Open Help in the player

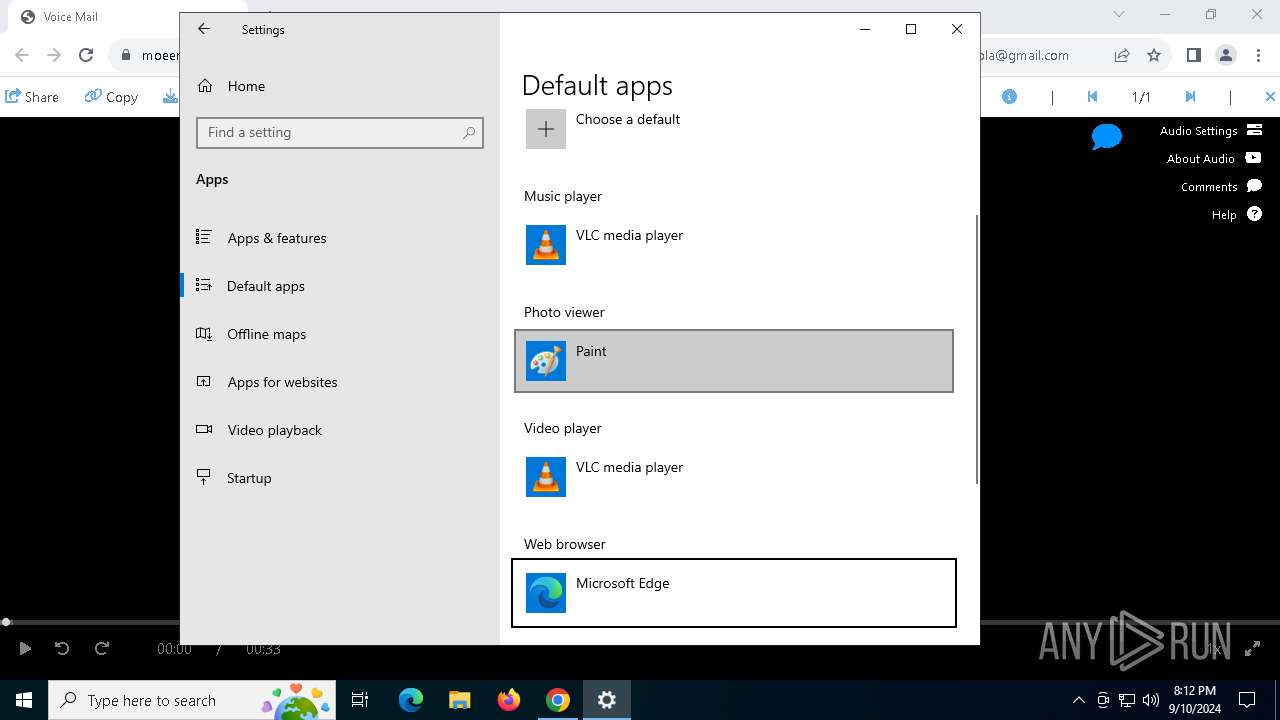point(1237,215)
